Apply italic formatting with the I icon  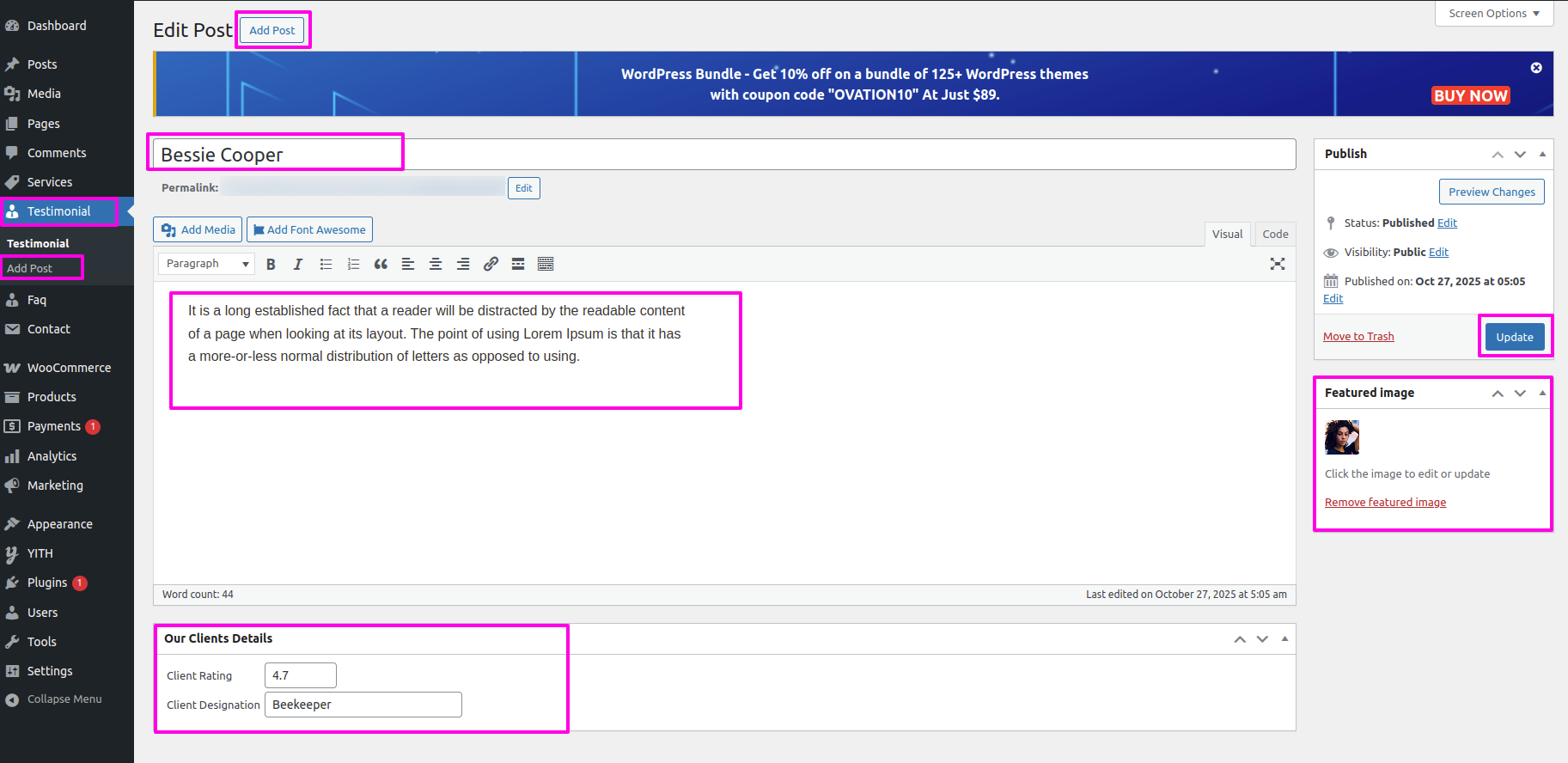tap(298, 265)
